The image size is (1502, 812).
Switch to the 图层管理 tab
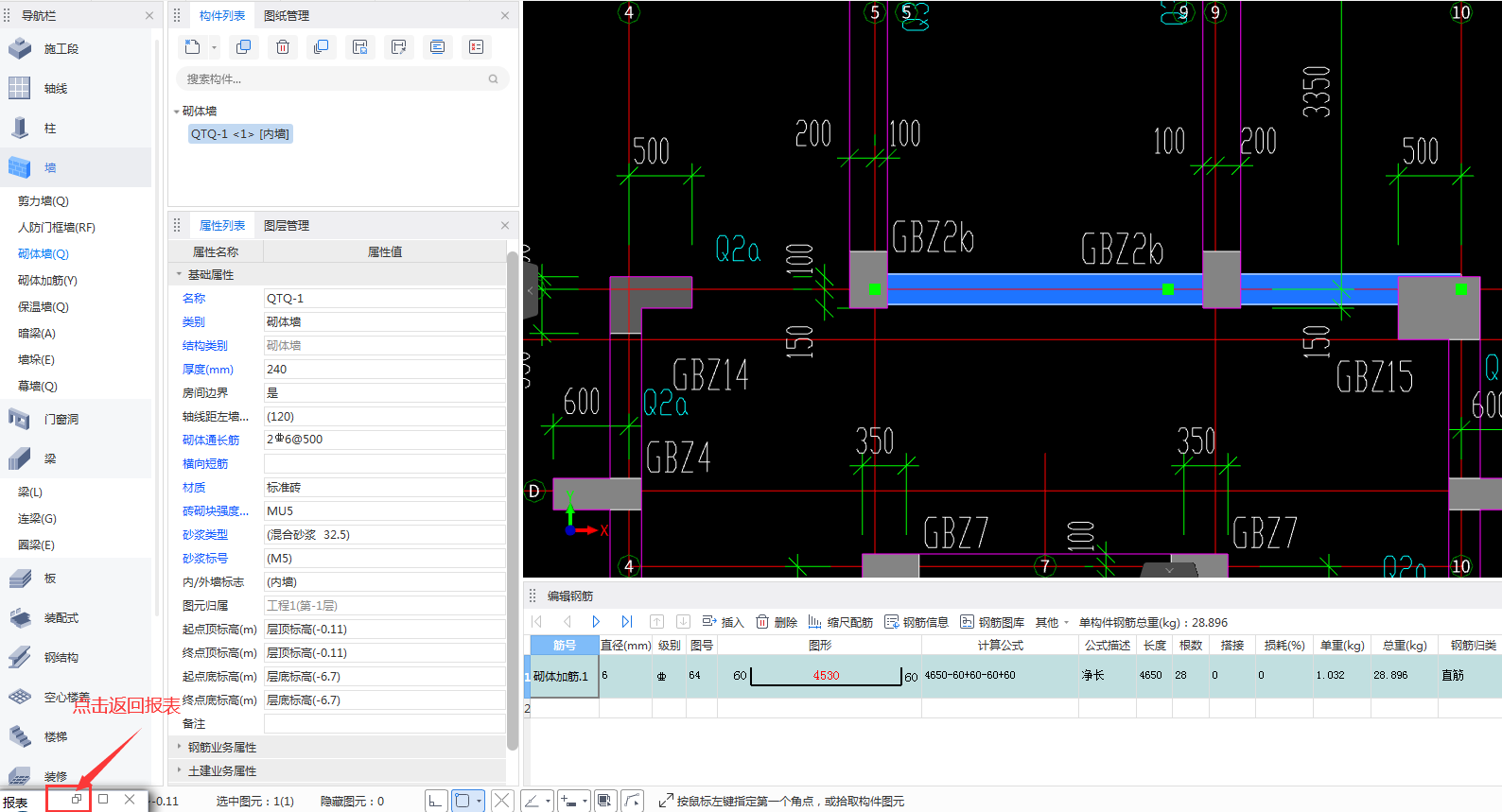(287, 225)
